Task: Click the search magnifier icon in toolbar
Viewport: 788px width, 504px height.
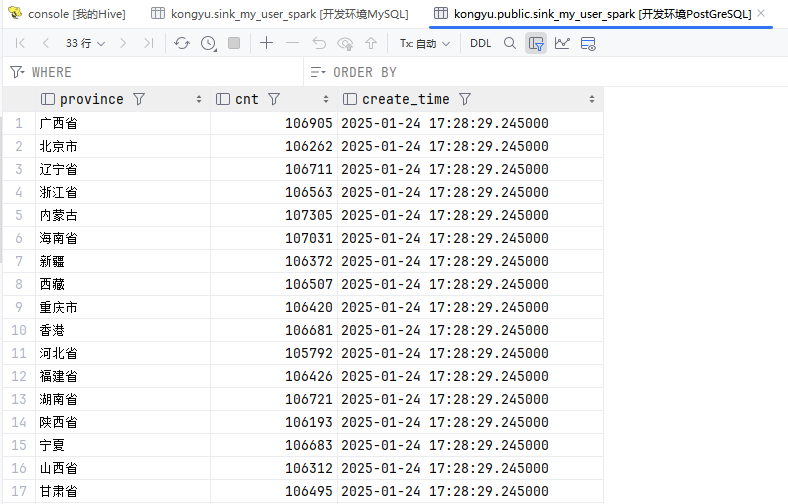Action: tap(510, 43)
